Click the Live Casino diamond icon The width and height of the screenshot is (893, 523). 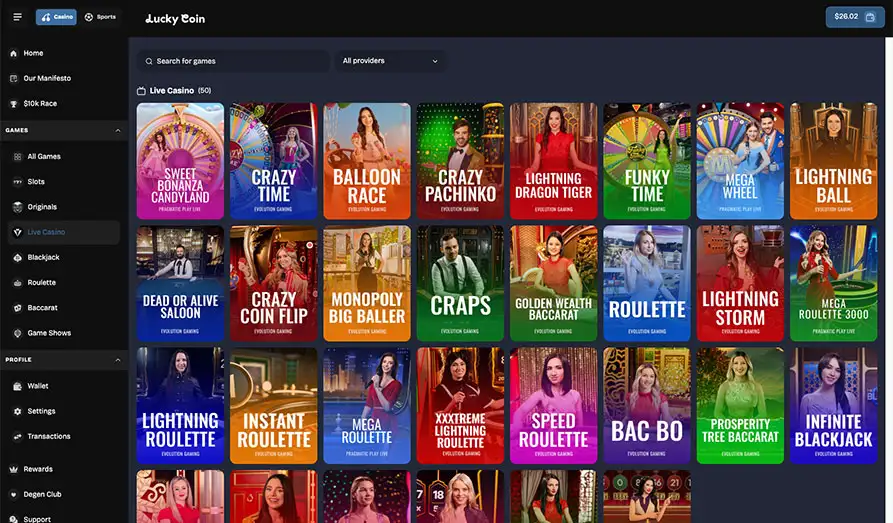[18, 232]
